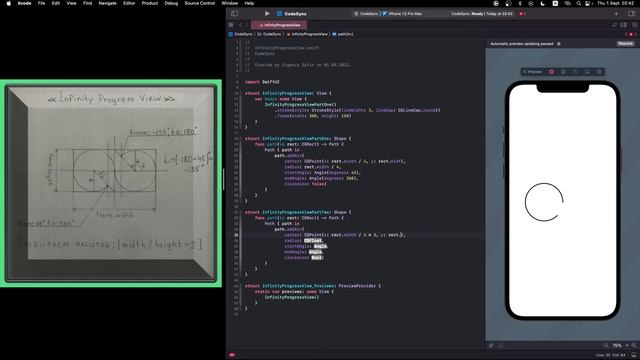640x360 pixels.
Task: Click the bottom left editor error icon
Action: point(232,355)
